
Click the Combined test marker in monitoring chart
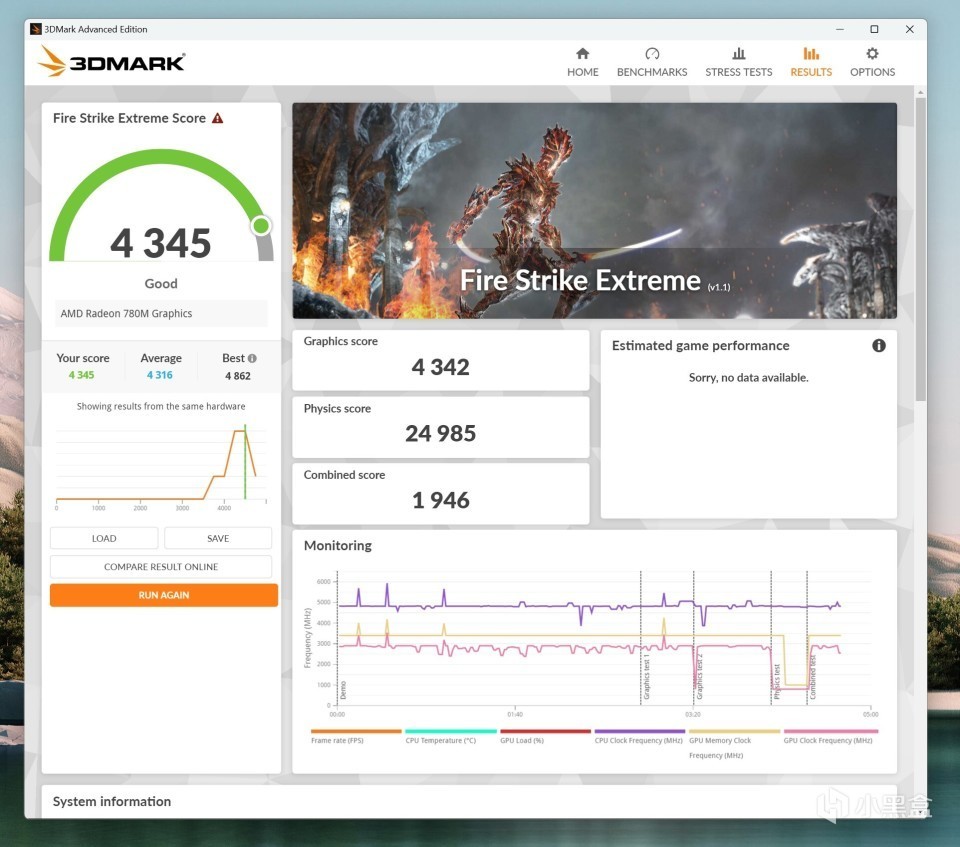click(x=812, y=677)
